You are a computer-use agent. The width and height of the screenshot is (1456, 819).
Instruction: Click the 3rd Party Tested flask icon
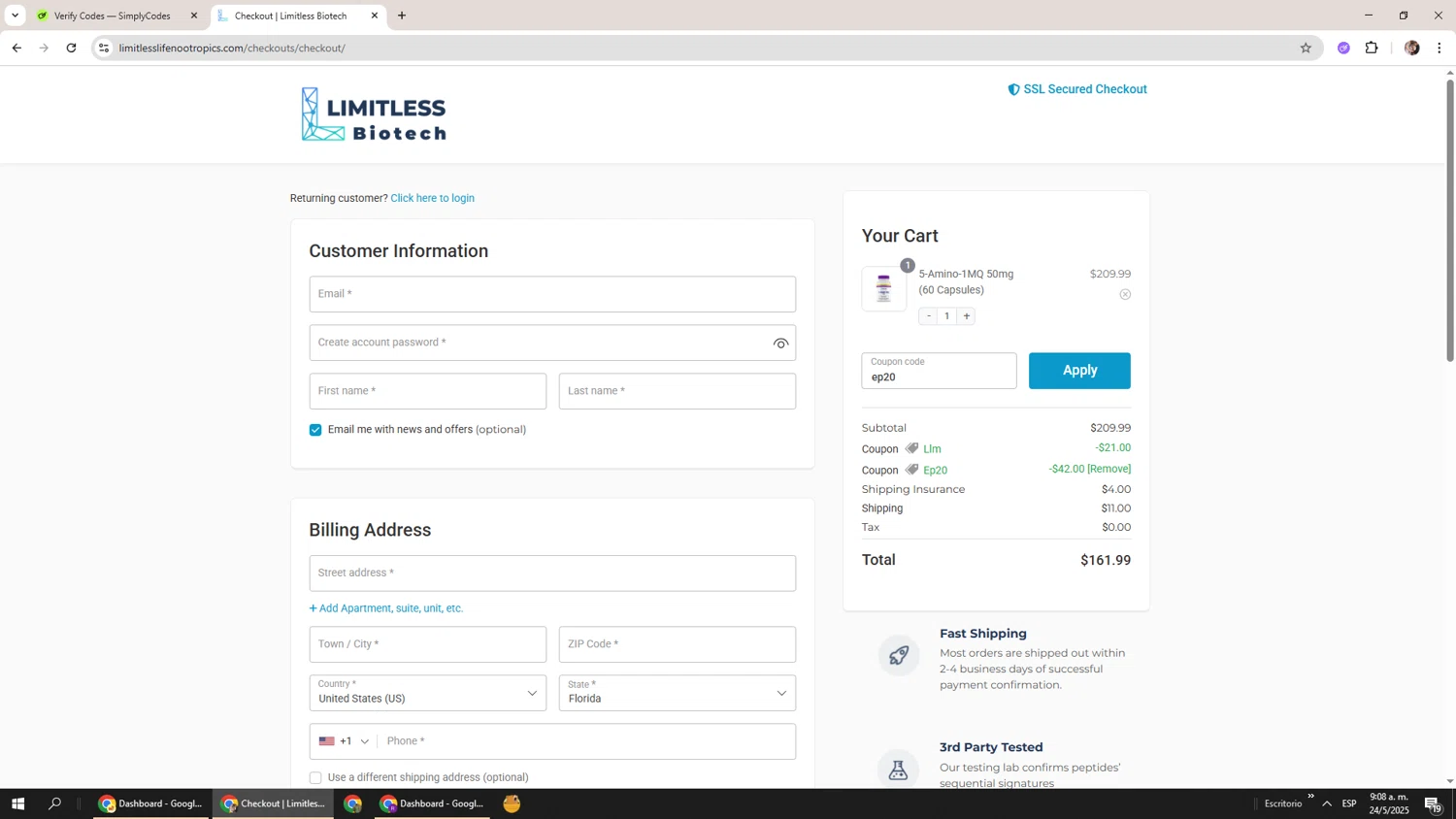tap(899, 770)
